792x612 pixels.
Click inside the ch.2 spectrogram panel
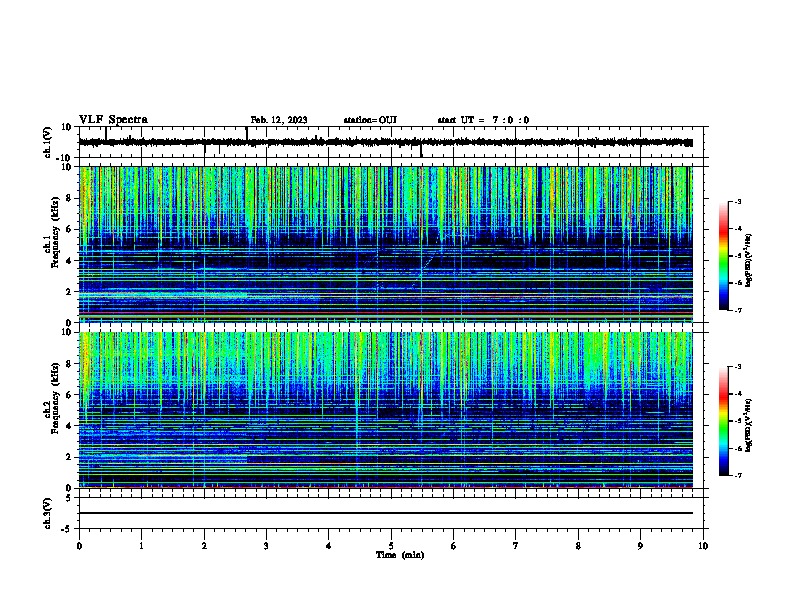click(385, 410)
